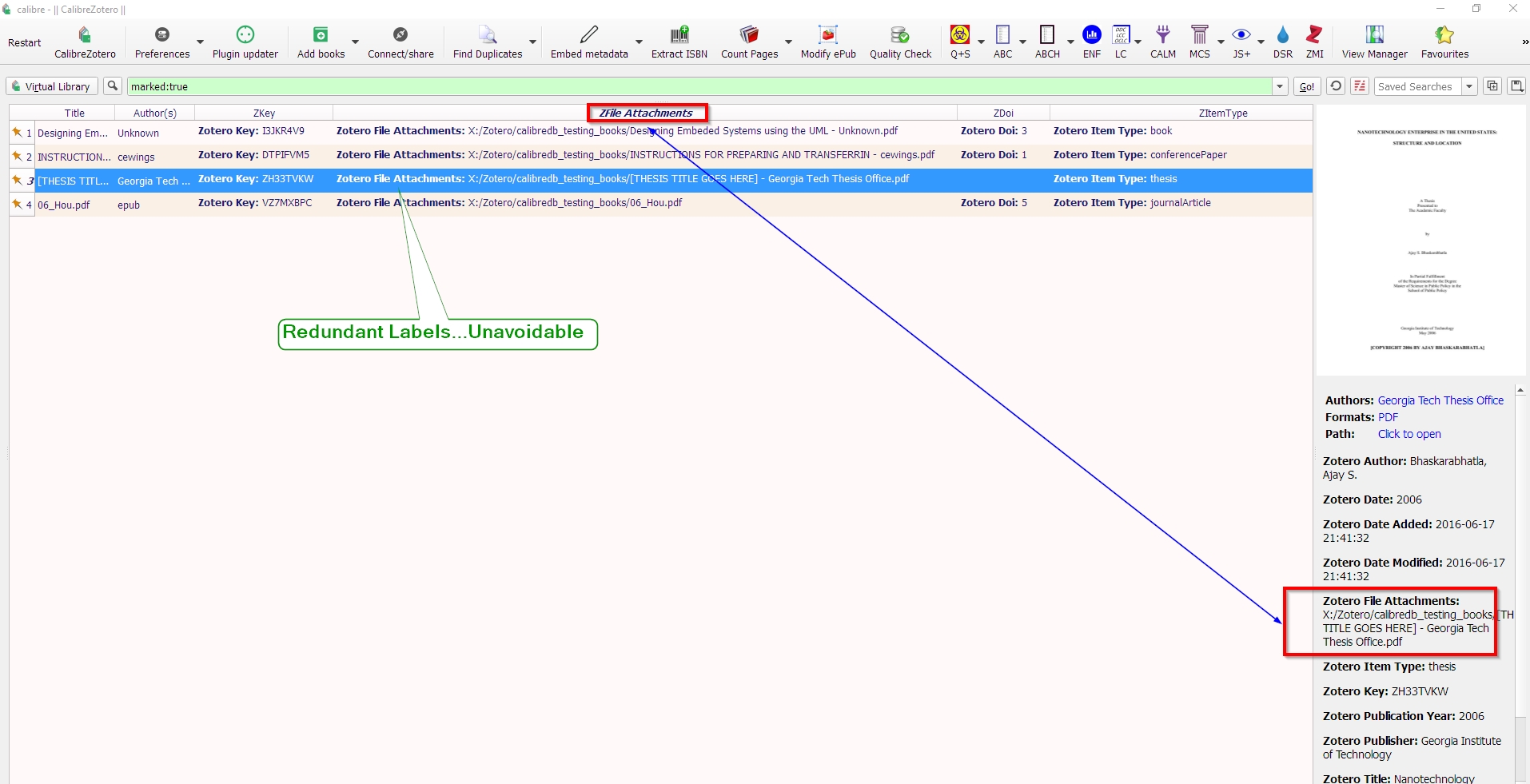The image size is (1530, 784).
Task: Save the current search
Action: 1516,86
